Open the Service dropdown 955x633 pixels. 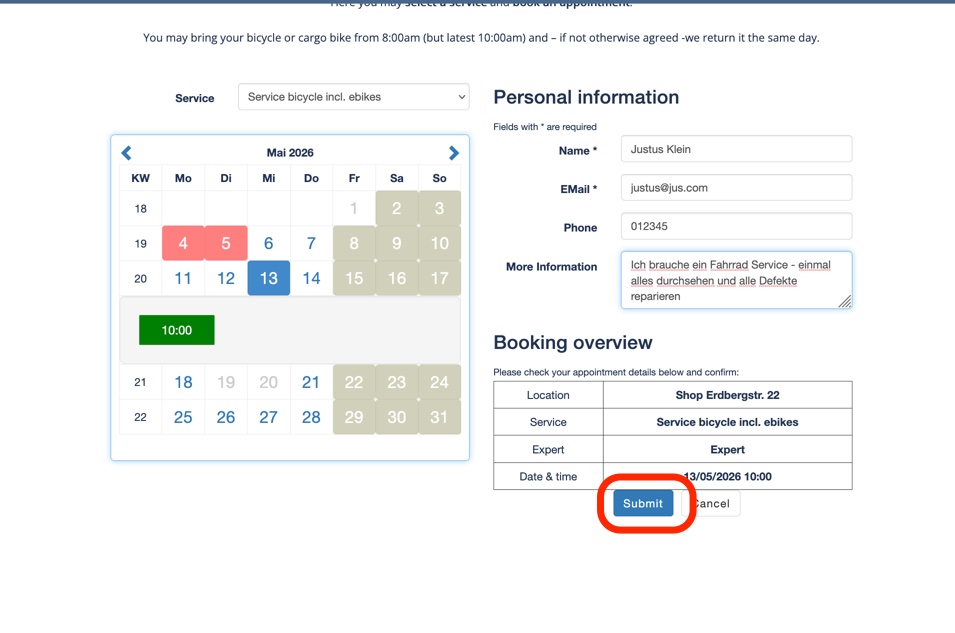point(353,97)
